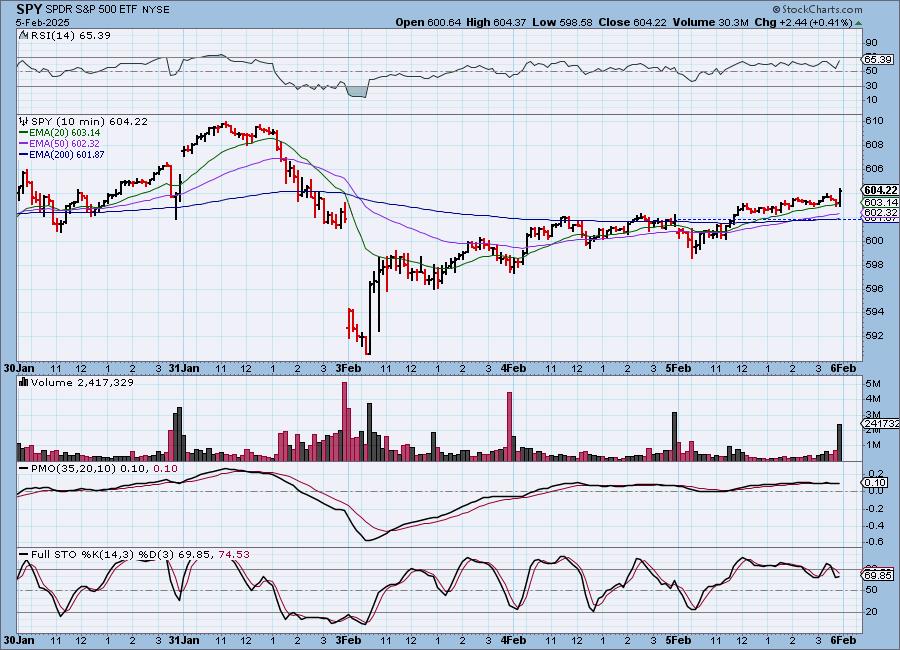The width and height of the screenshot is (900, 650).
Task: Click the 596 price axis label
Action: tap(874, 289)
